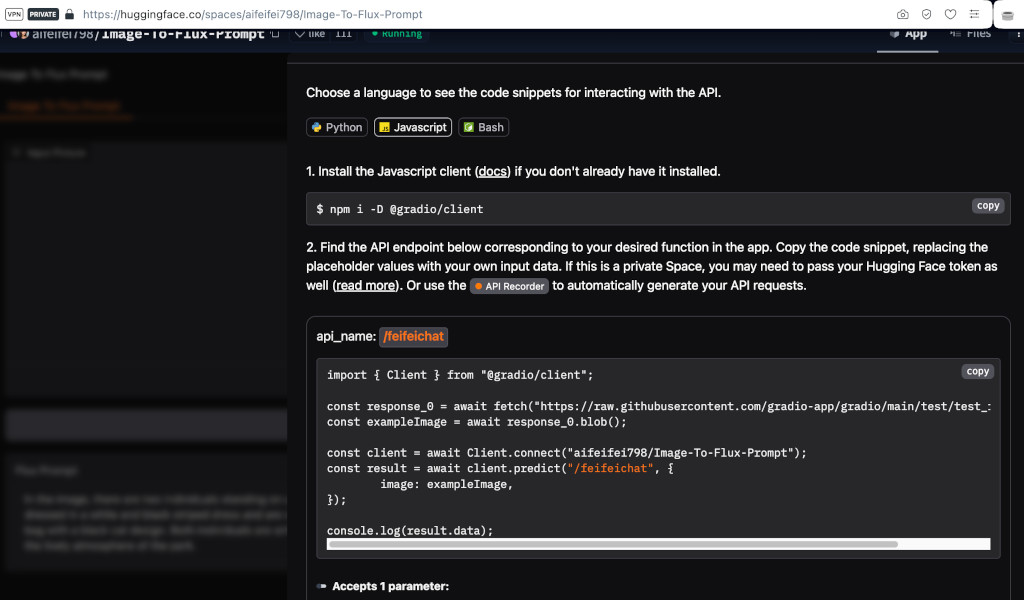Click the Running status badge
The height and width of the screenshot is (600, 1024).
(x=396, y=33)
